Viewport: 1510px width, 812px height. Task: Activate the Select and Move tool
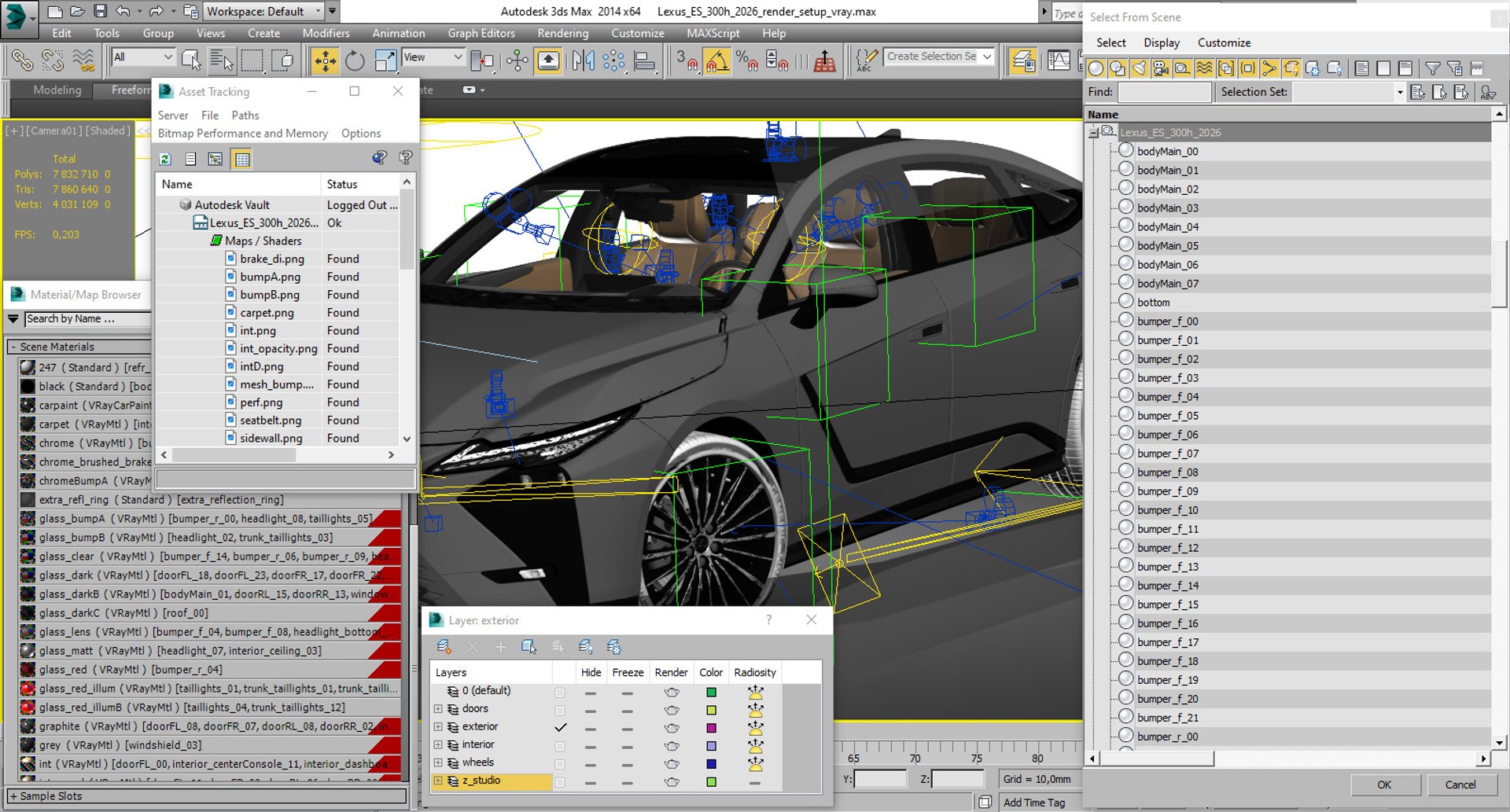(x=325, y=61)
